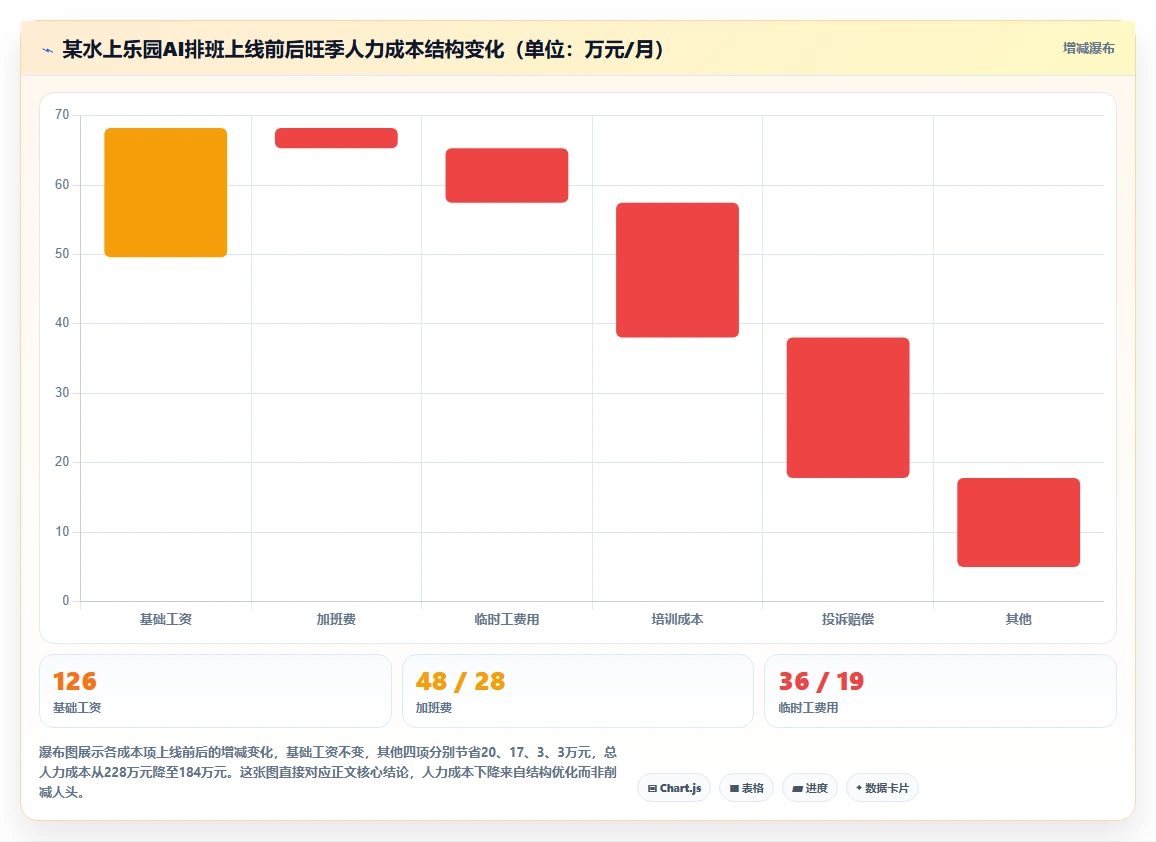
Task: Click the 表格 tag chip
Action: (746, 788)
